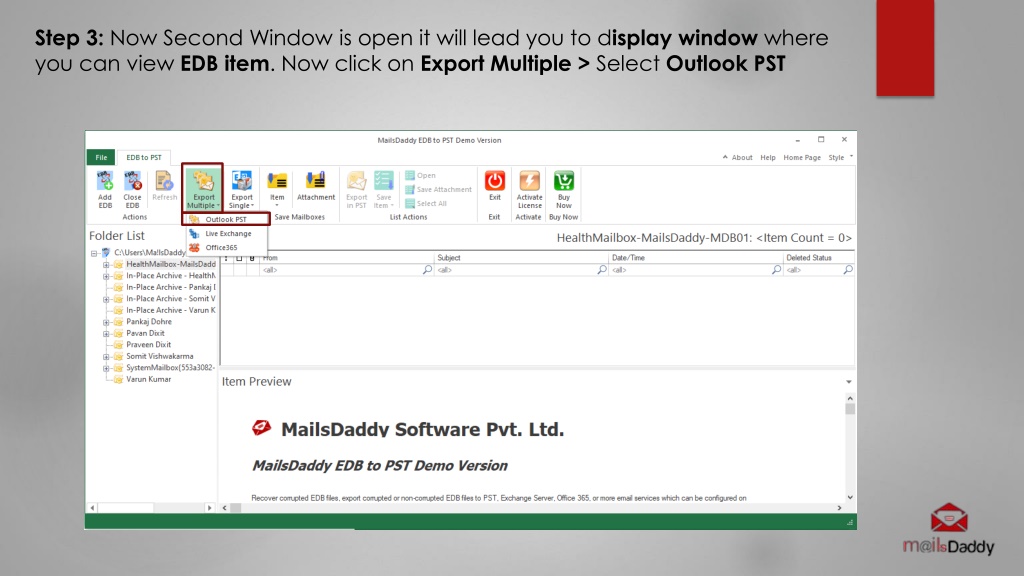This screenshot has height=576, width=1024.
Task: Open the Item save dropdown
Action: [277, 188]
